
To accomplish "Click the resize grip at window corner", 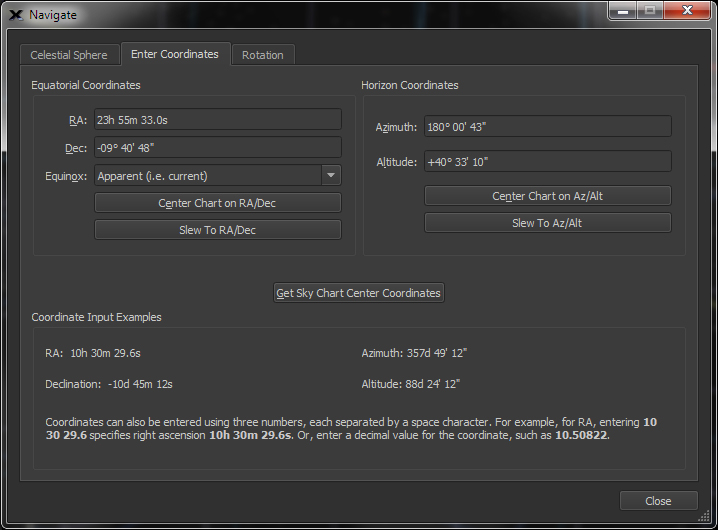I will [x=704, y=517].
